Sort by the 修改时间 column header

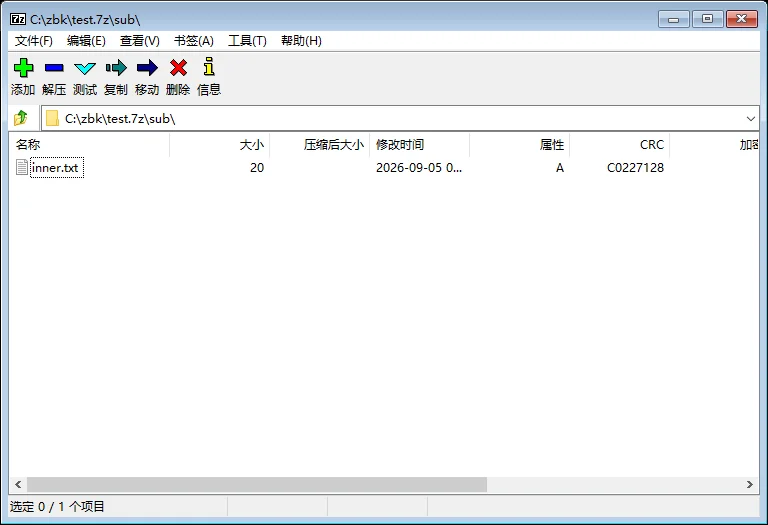click(x=419, y=144)
